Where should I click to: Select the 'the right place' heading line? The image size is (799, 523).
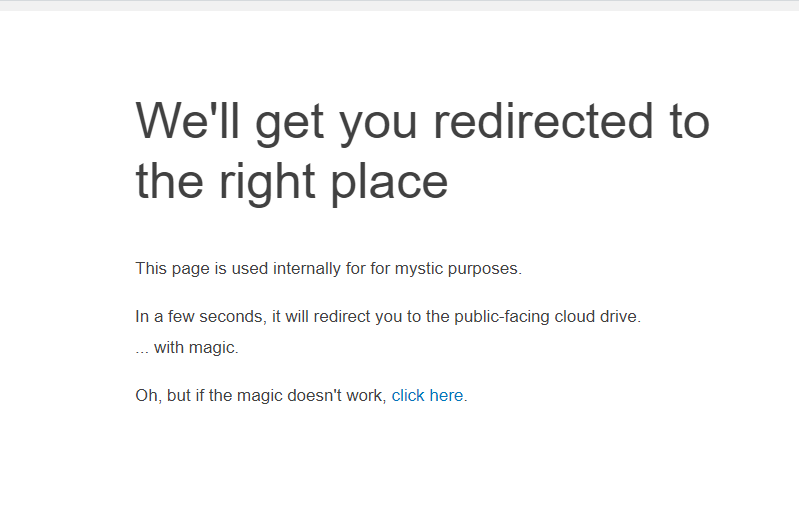point(291,183)
